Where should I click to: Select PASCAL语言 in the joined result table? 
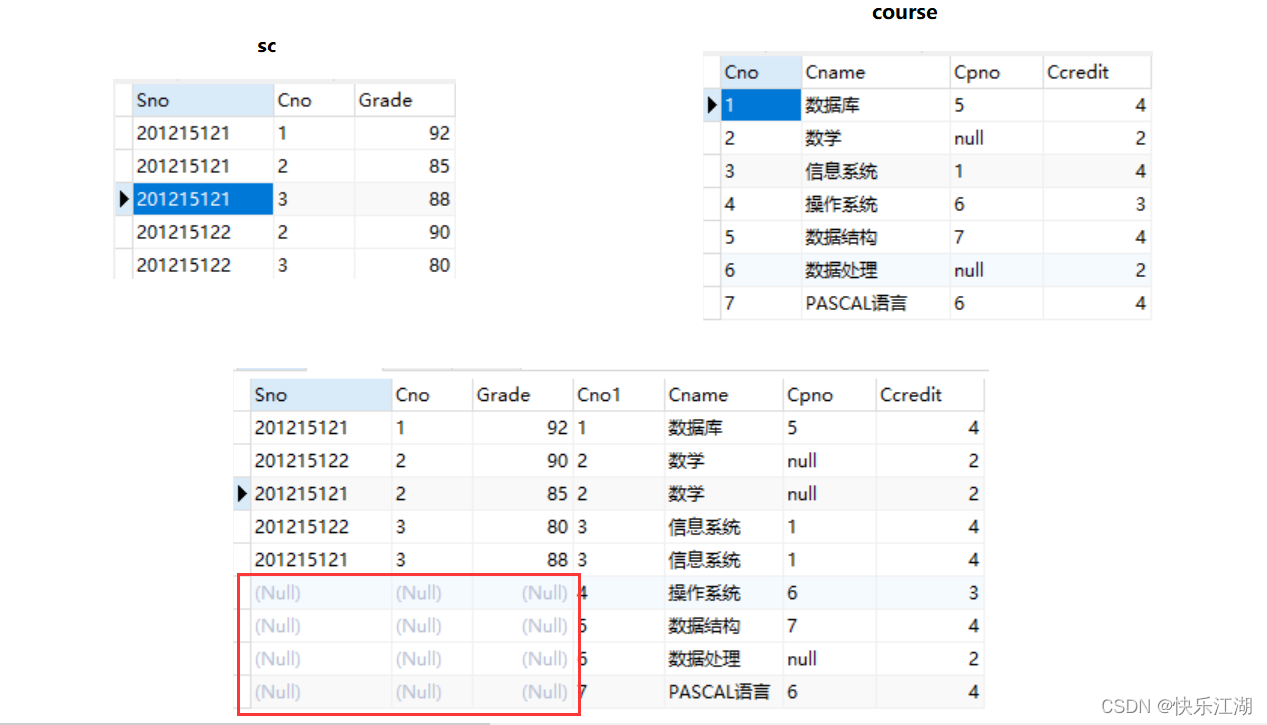[x=723, y=692]
